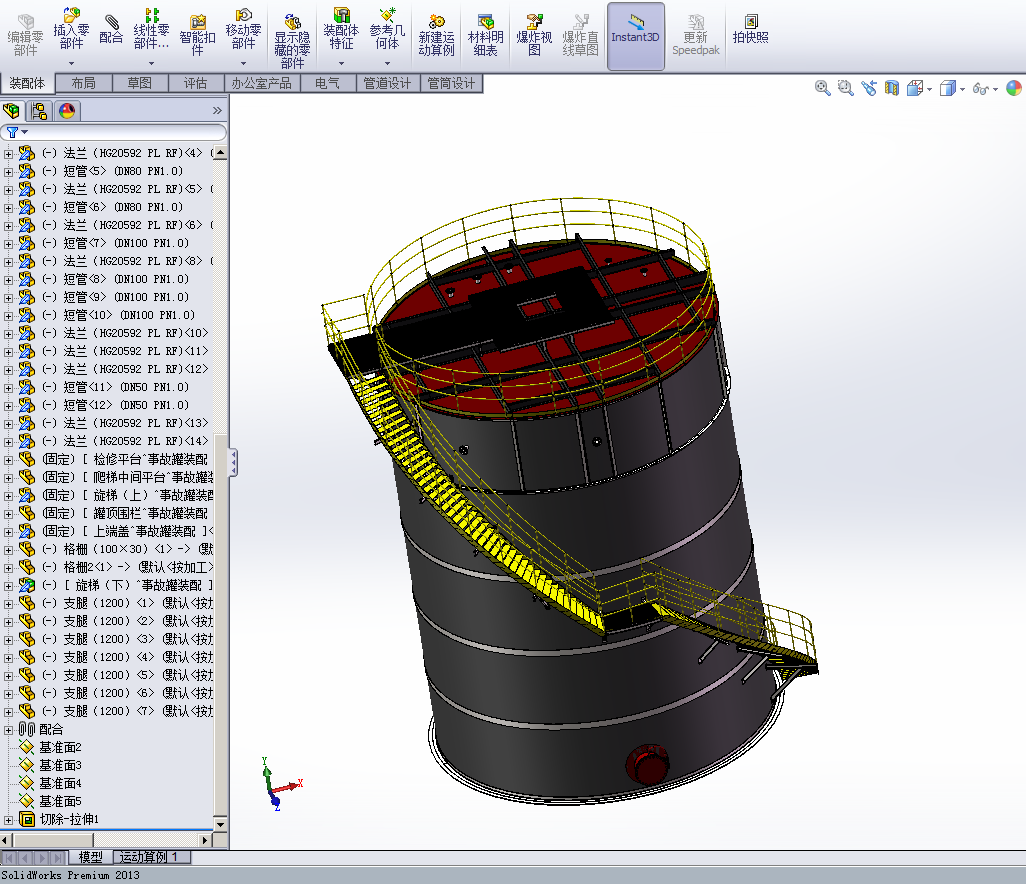The image size is (1026, 884).
Task: Click the Zoom to Fit magnifier icon
Action: coord(822,88)
